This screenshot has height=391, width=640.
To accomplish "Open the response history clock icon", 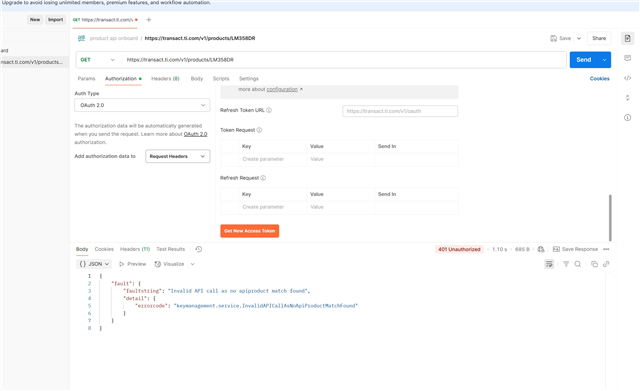I will 199,249.
